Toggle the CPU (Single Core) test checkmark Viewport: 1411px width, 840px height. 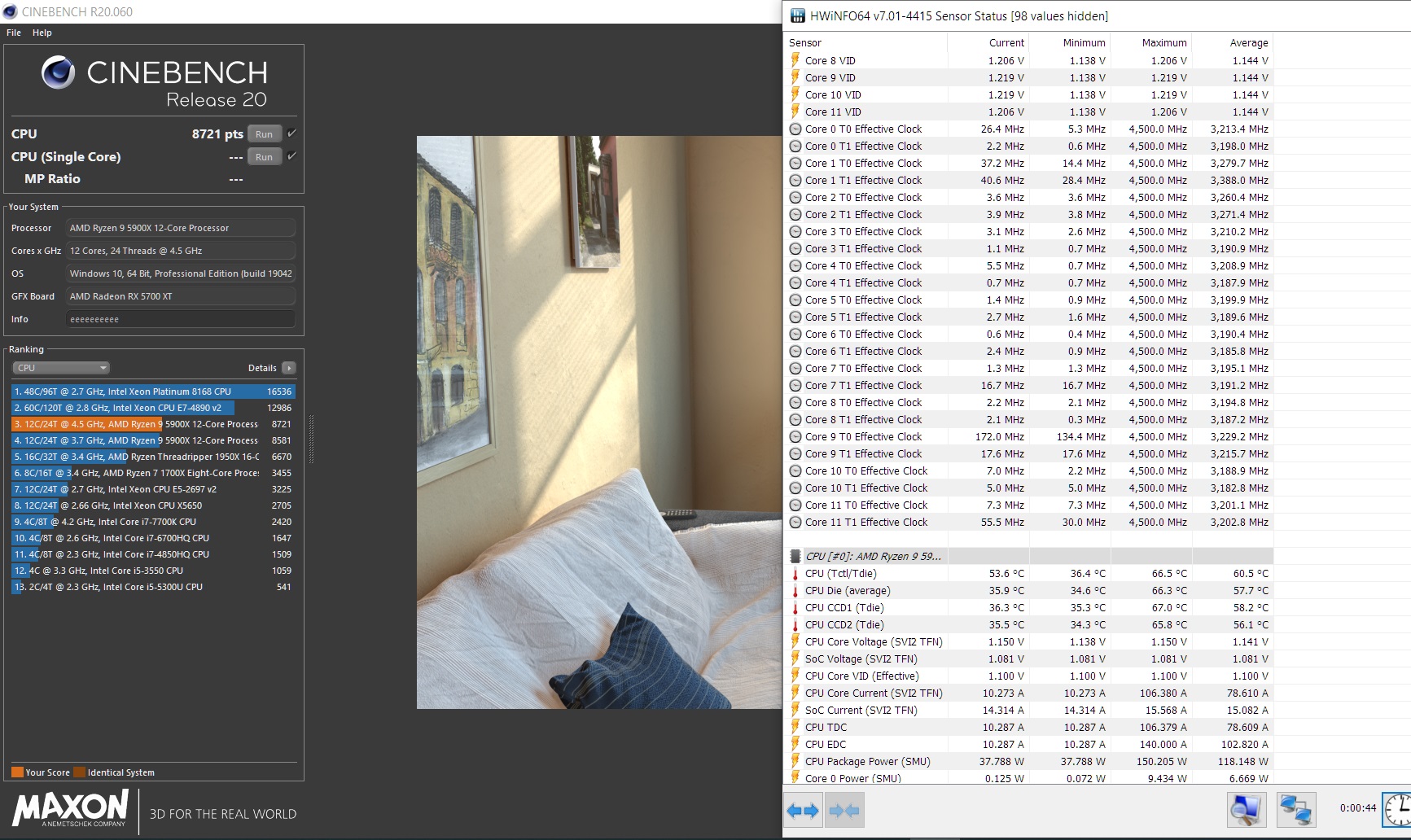pos(291,155)
